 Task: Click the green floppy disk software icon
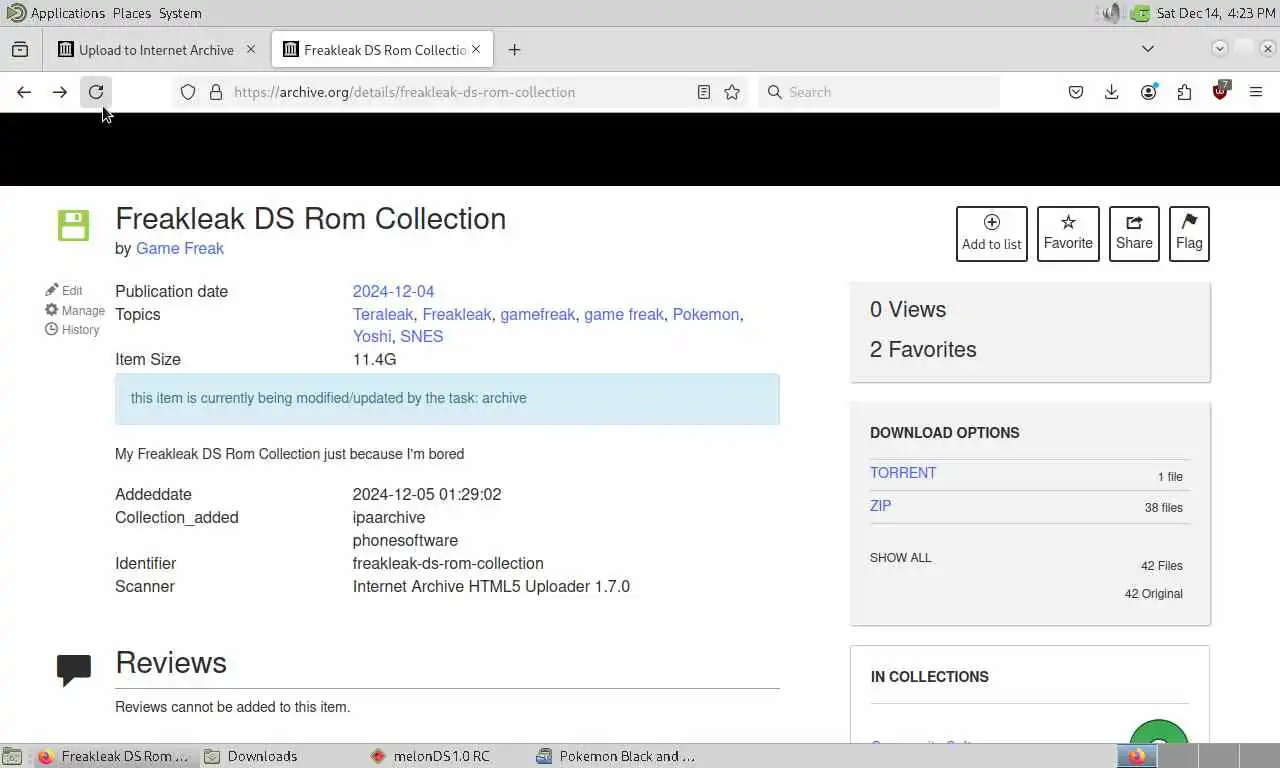click(73, 225)
